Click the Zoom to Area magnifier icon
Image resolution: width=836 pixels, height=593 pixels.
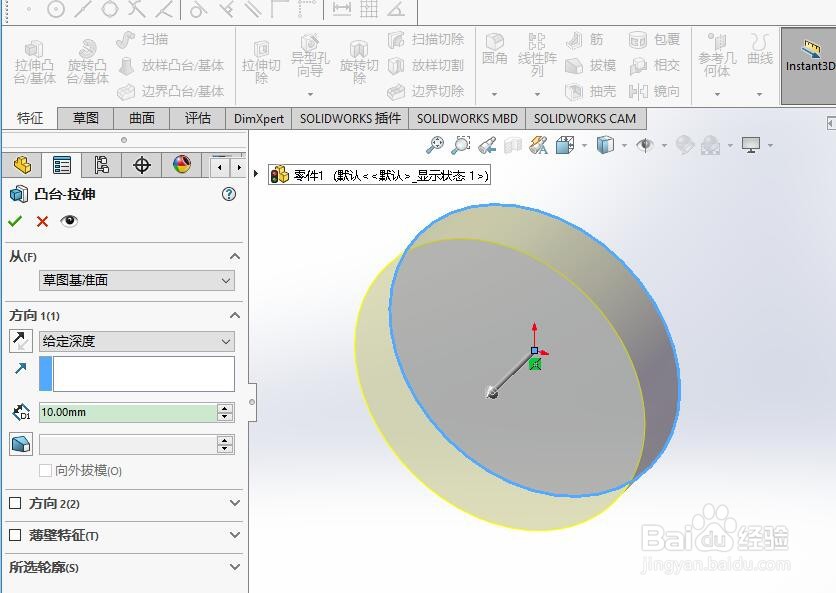pos(461,145)
